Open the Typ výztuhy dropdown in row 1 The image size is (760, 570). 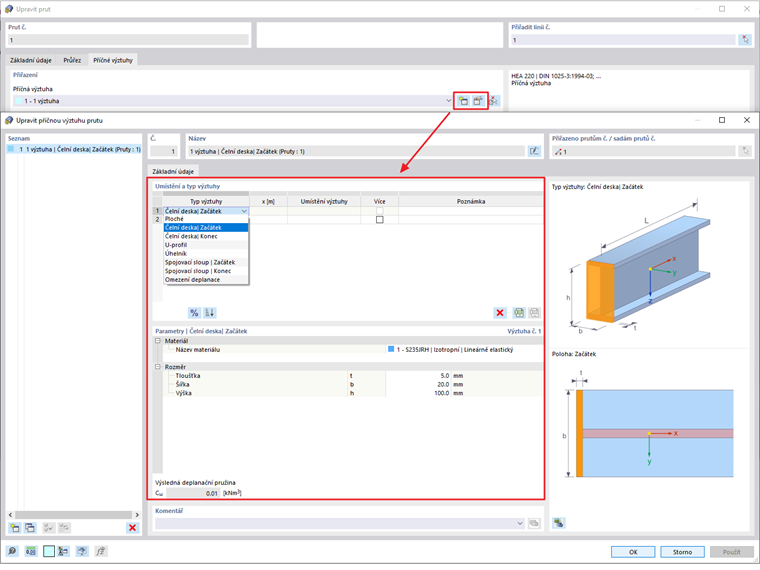click(x=244, y=211)
